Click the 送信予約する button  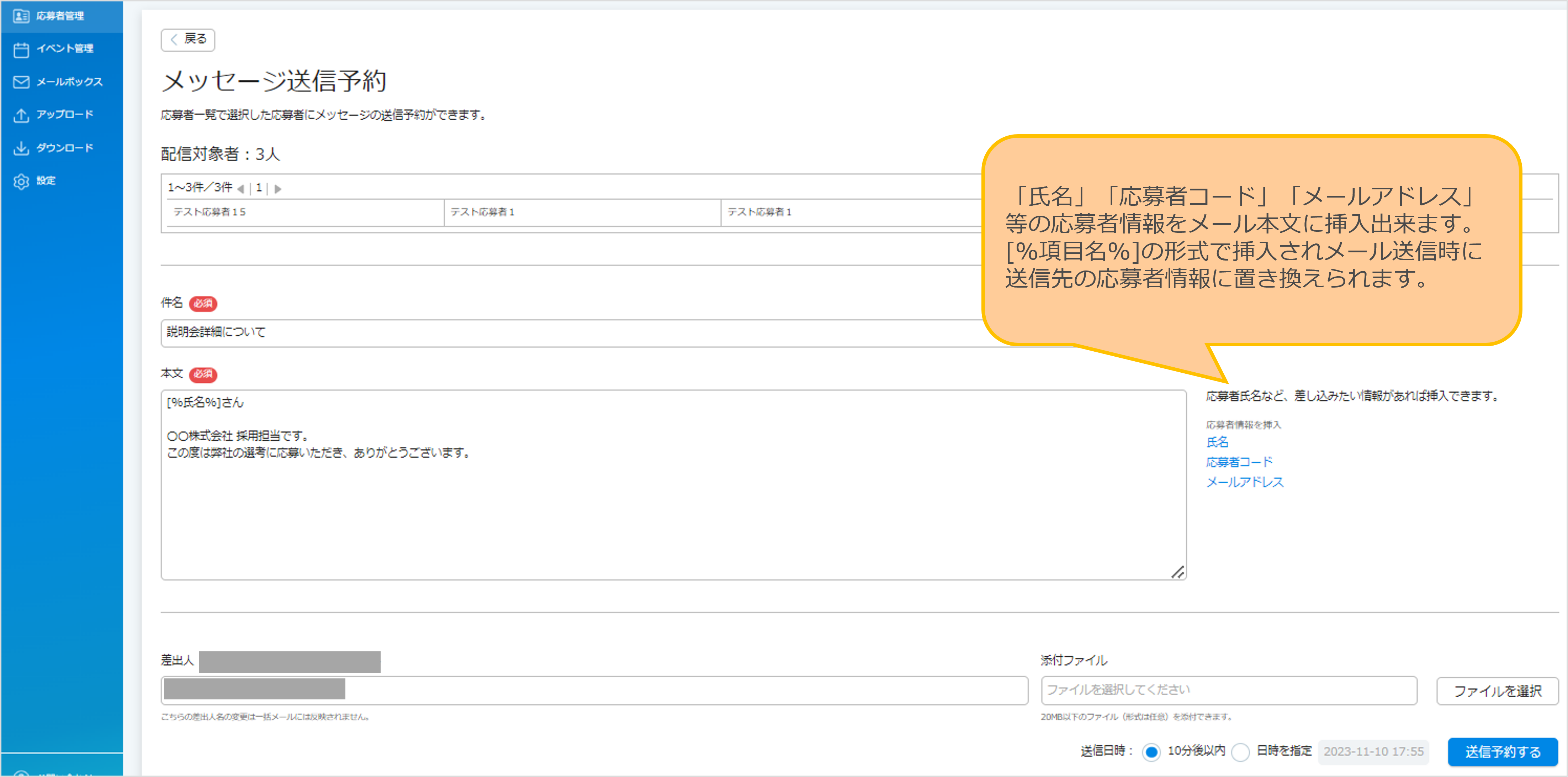(x=1502, y=752)
